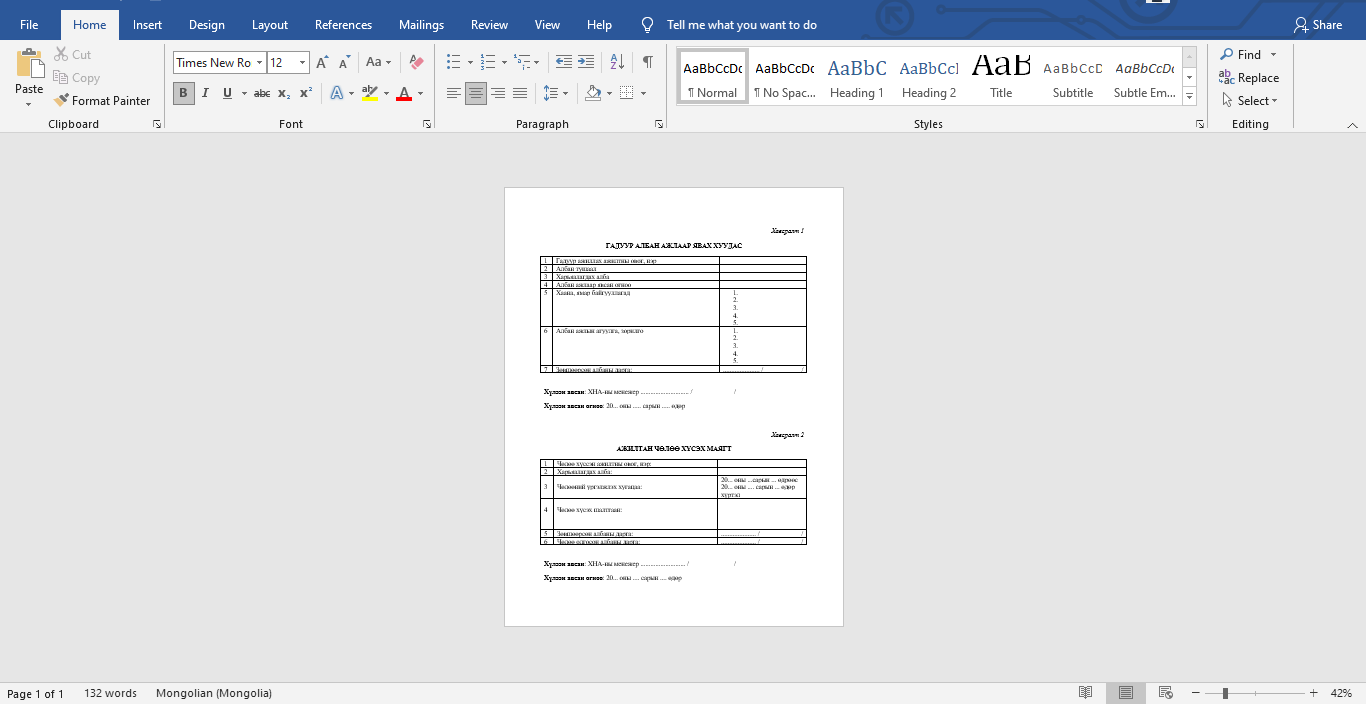The width and height of the screenshot is (1366, 704).
Task: Apply strikethrough formatting
Action: tap(262, 93)
